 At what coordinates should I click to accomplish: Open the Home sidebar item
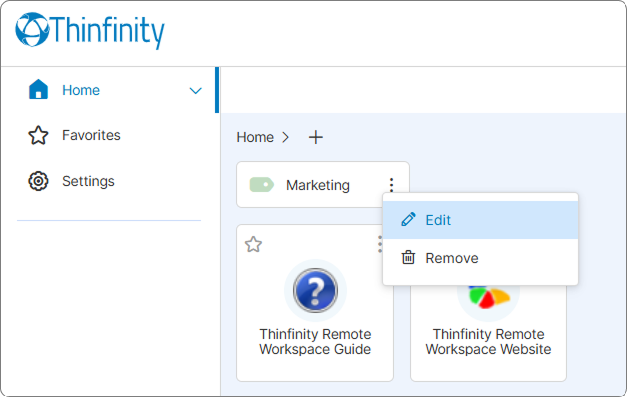(x=110, y=90)
